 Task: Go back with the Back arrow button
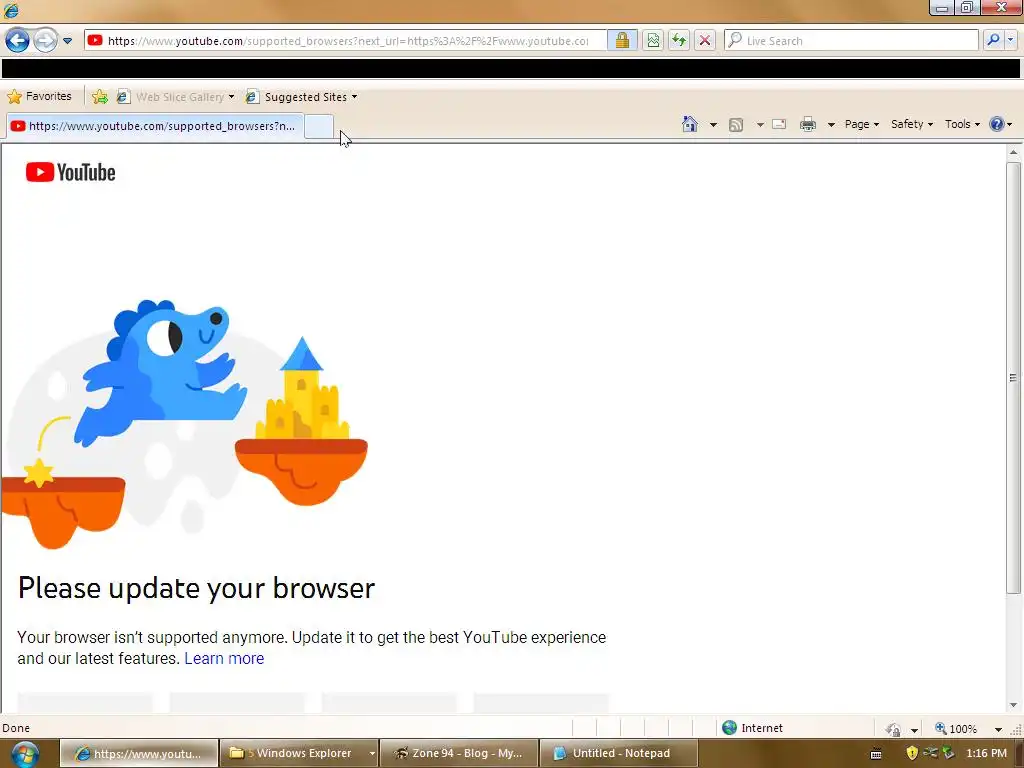[x=17, y=40]
